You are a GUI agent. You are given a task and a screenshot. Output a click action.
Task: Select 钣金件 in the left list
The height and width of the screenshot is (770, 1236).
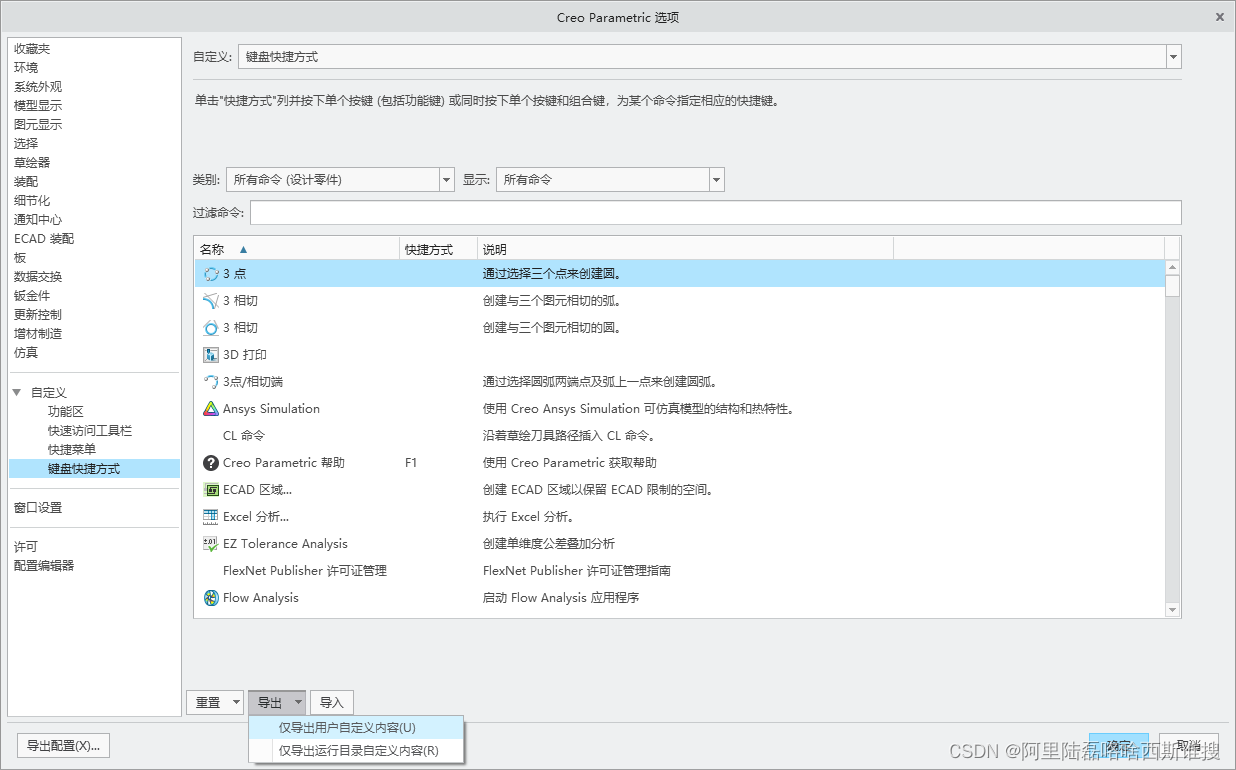(32, 296)
